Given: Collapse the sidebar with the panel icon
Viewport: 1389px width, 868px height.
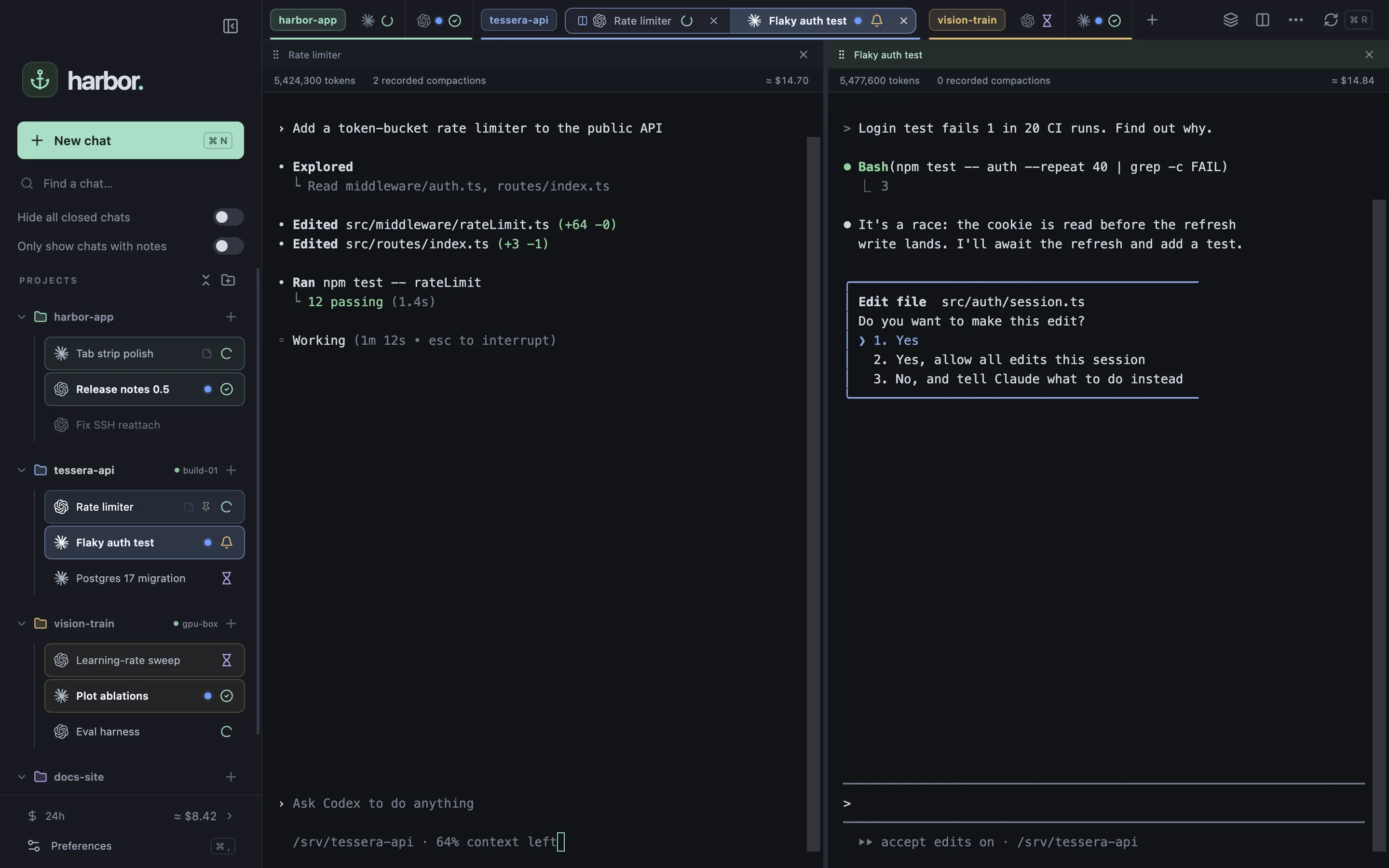Looking at the screenshot, I should [x=230, y=26].
